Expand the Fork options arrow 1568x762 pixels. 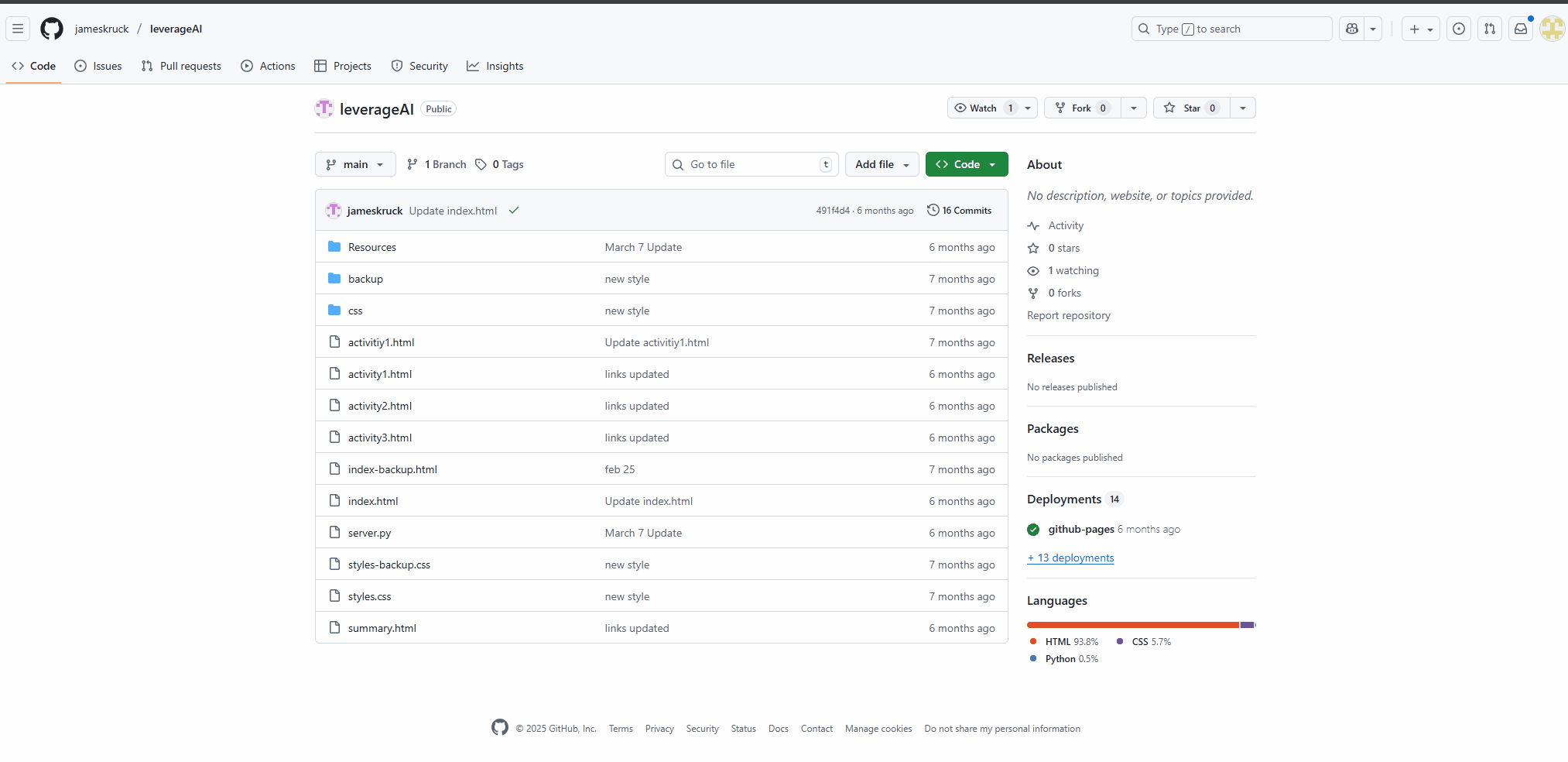point(1134,108)
